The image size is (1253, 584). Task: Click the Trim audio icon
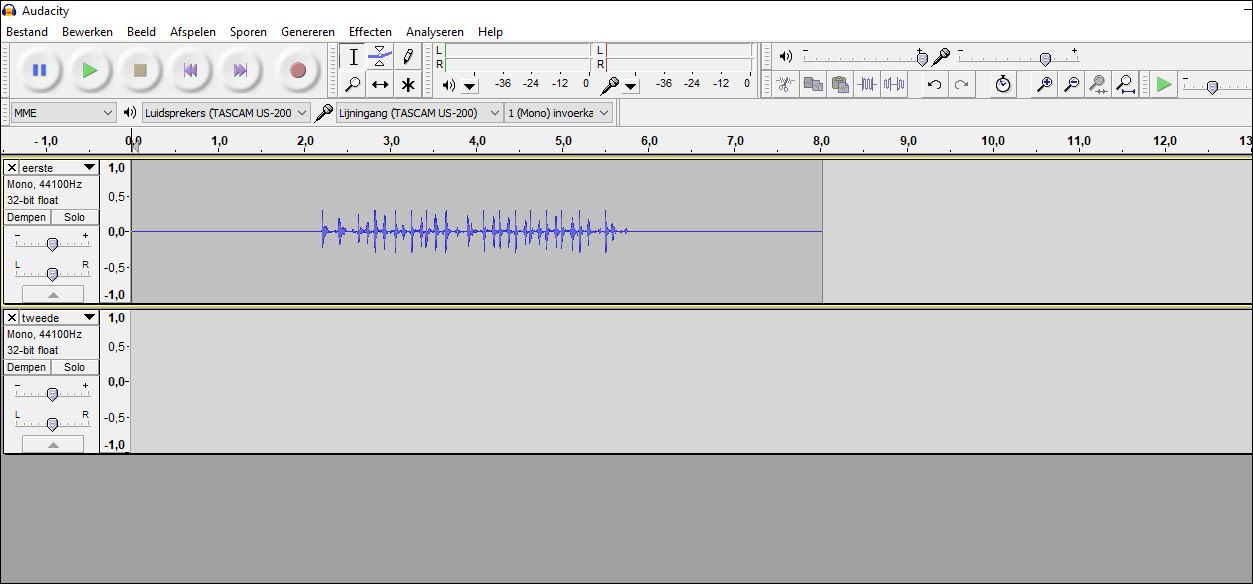tap(867, 84)
